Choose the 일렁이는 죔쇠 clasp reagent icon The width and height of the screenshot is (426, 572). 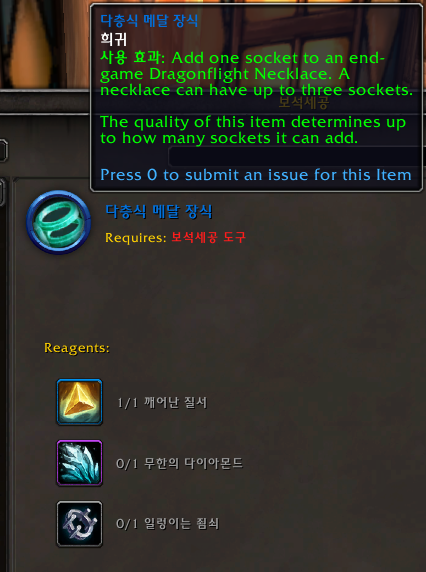pos(80,524)
